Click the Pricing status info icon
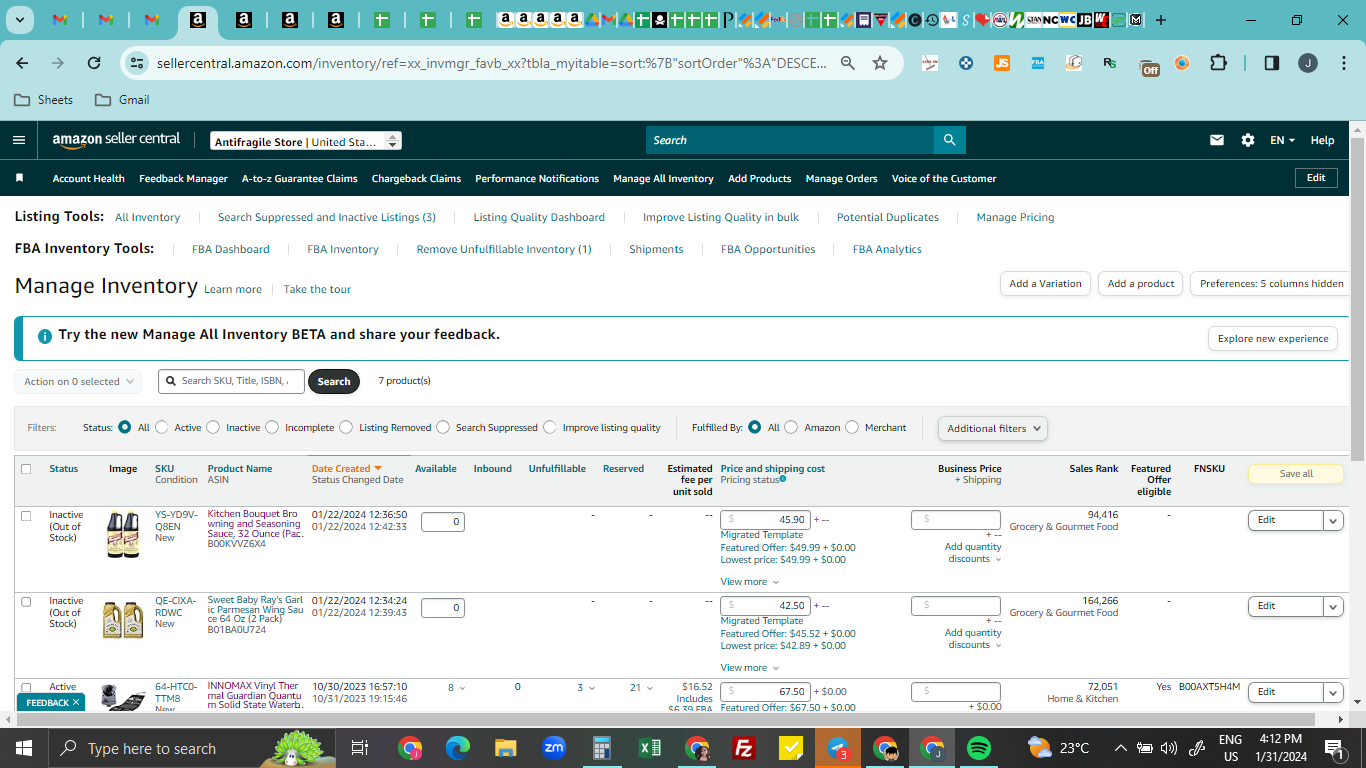This screenshot has width=1366, height=768. (x=782, y=479)
